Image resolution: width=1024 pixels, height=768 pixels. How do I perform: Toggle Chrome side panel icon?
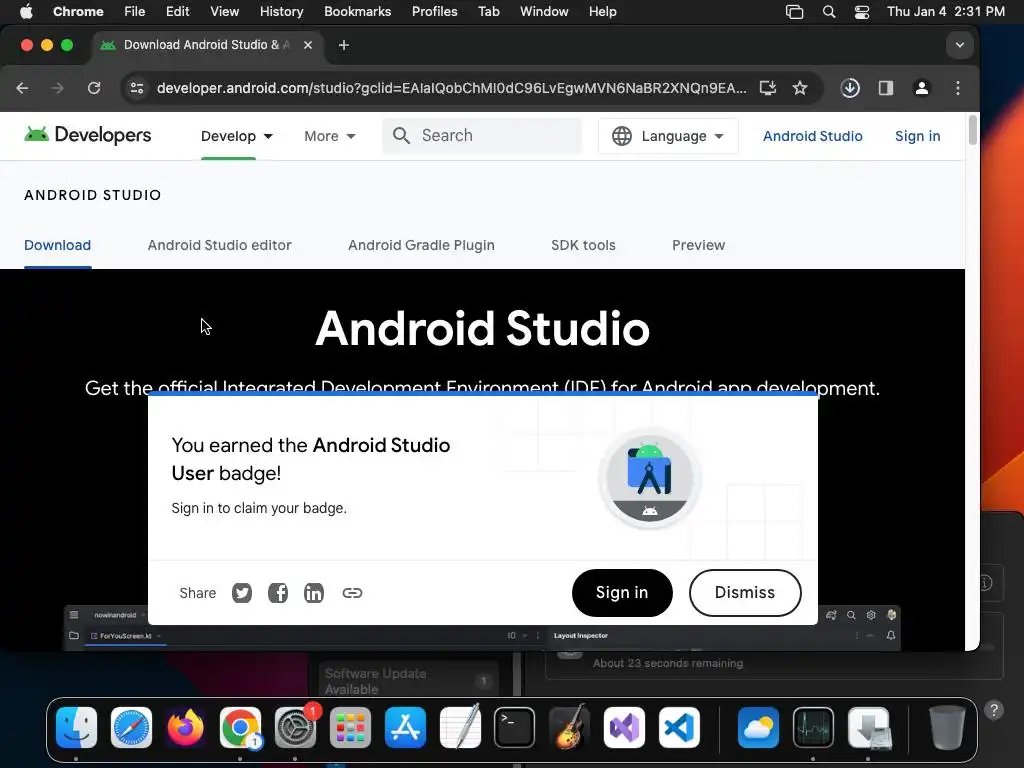(886, 88)
